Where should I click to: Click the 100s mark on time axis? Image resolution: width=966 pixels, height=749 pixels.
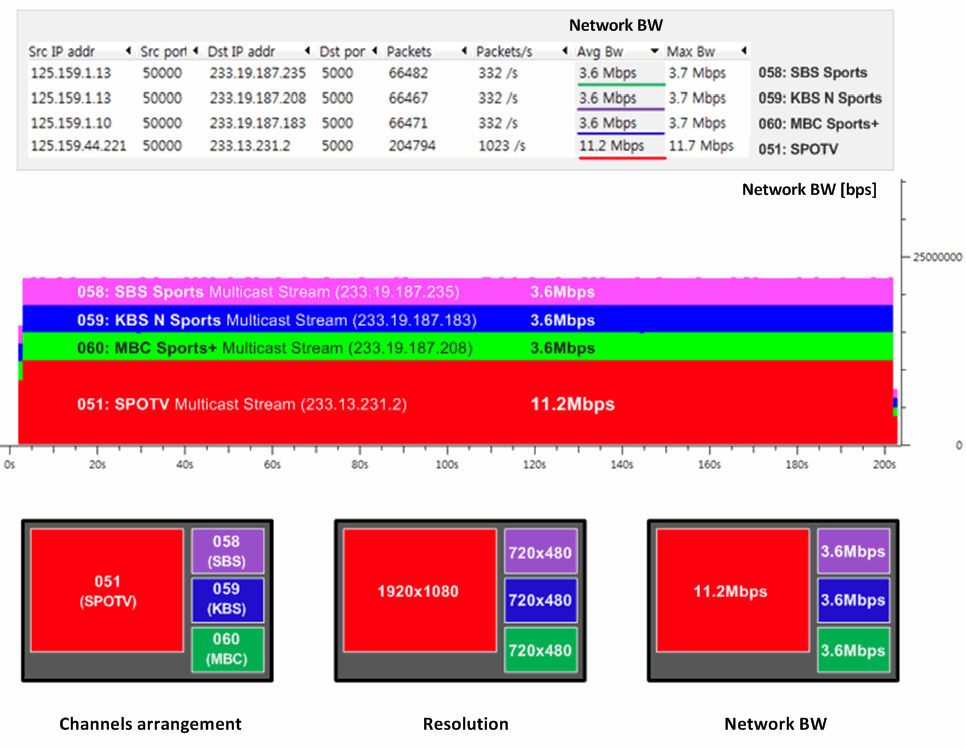coord(447,464)
